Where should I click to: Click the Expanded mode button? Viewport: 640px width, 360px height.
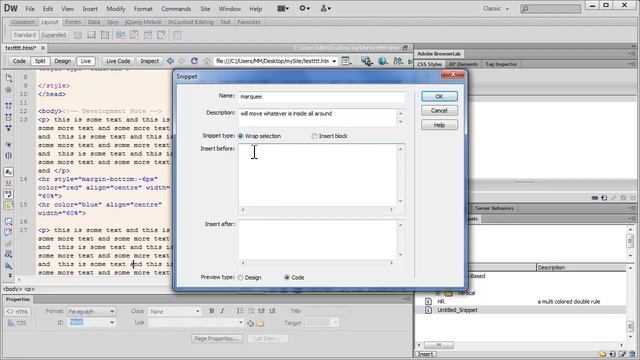(x=53, y=35)
